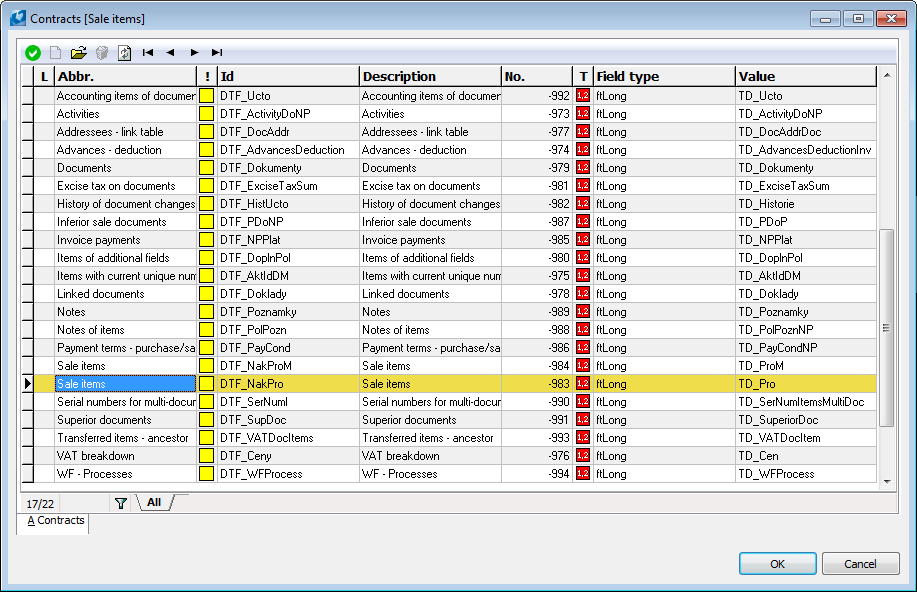Click the exclamation mark column header
Viewport: 917px width, 592px height.
click(x=207, y=77)
